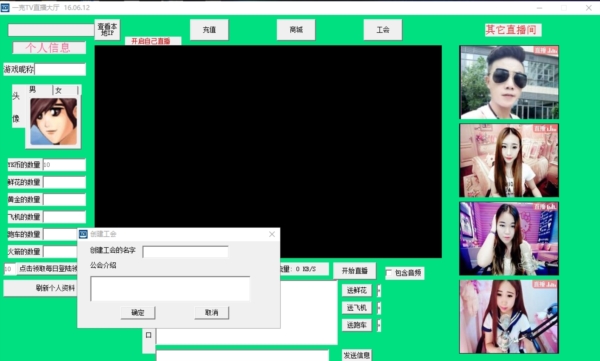600x361 pixels.
Task: Click the 创建工会的名字 label
Action: tap(112, 250)
